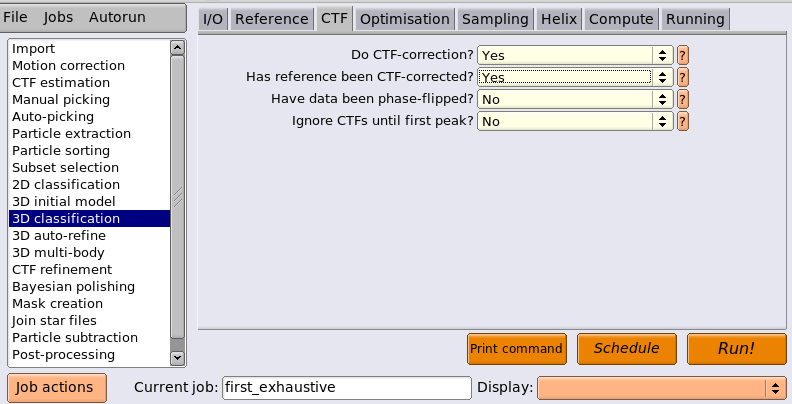Click the Run! button
The image size is (792, 404).
click(736, 348)
